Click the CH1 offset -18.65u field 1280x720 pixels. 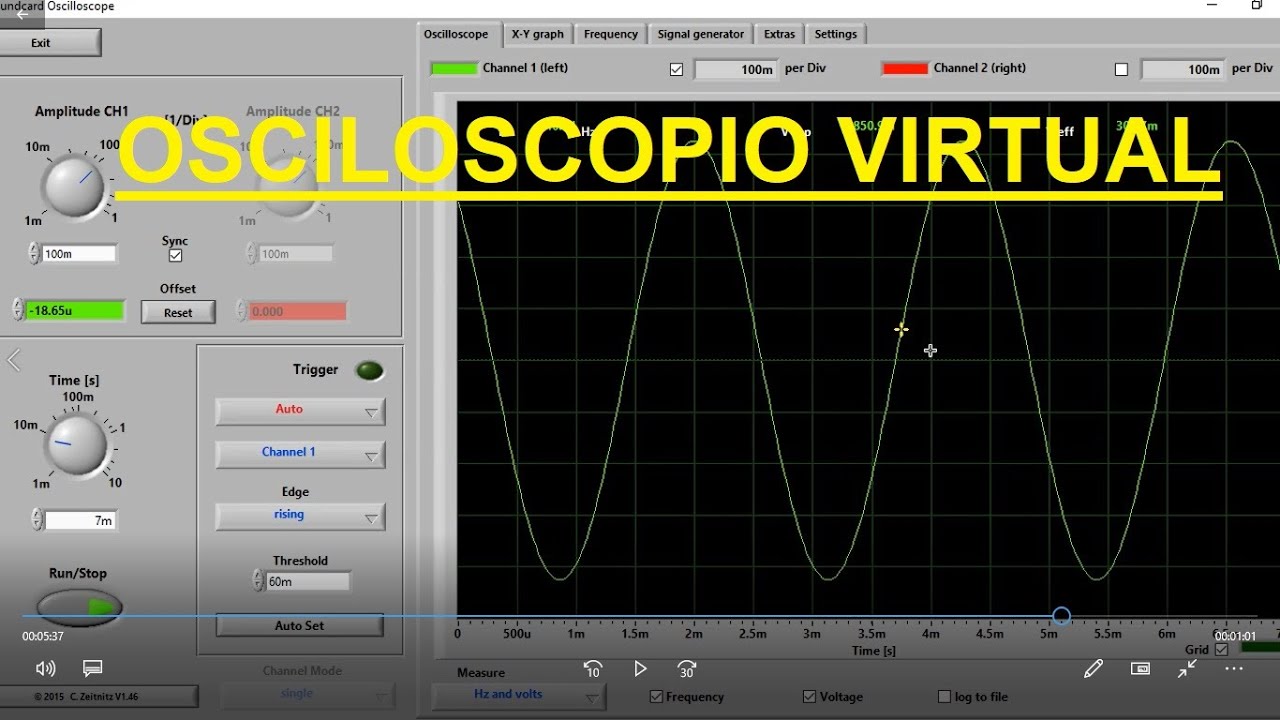(76, 311)
